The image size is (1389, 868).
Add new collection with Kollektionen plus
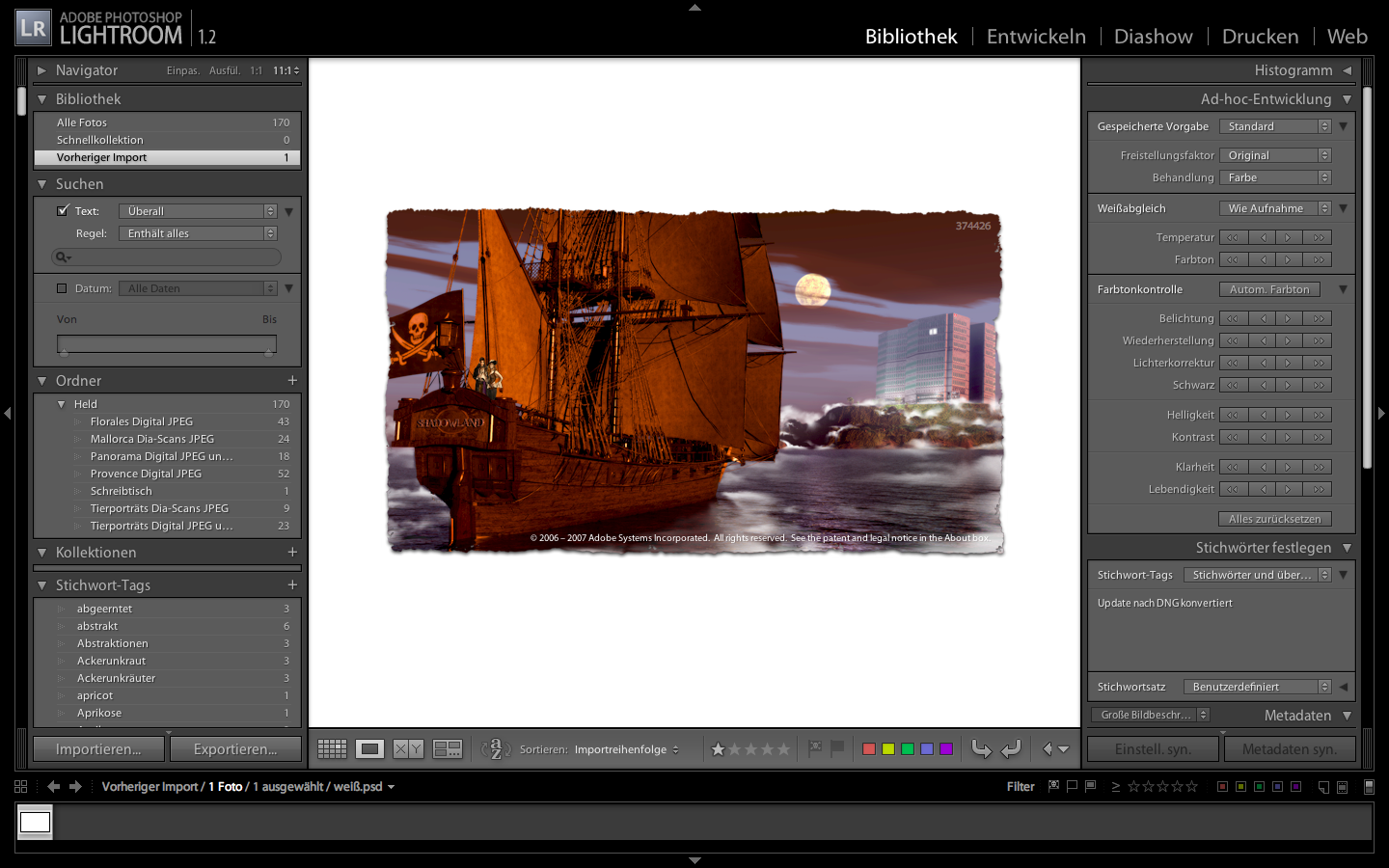292,553
